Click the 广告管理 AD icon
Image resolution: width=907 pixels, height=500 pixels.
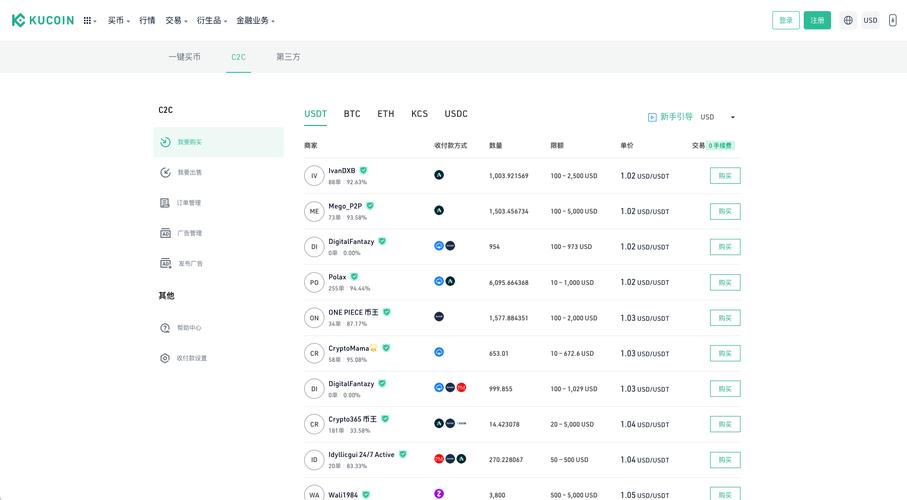(x=165, y=233)
